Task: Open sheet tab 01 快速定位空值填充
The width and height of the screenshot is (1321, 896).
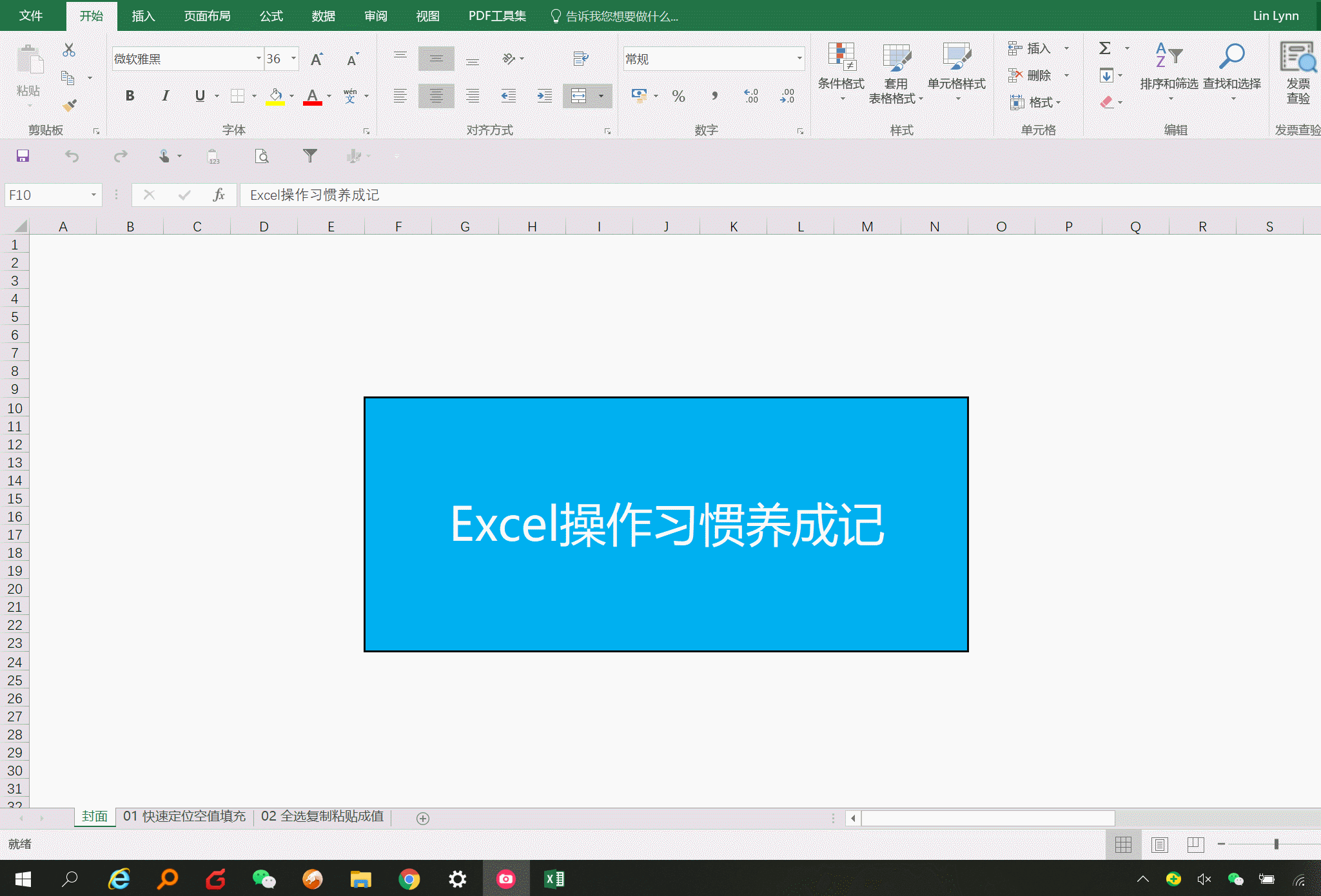Action: (184, 816)
